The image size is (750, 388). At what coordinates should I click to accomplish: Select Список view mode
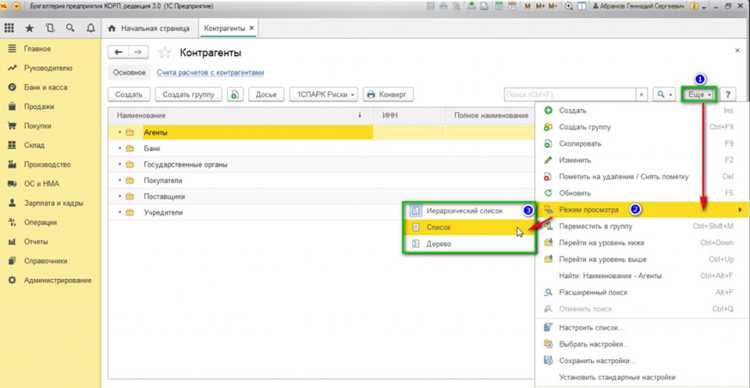[x=469, y=227]
